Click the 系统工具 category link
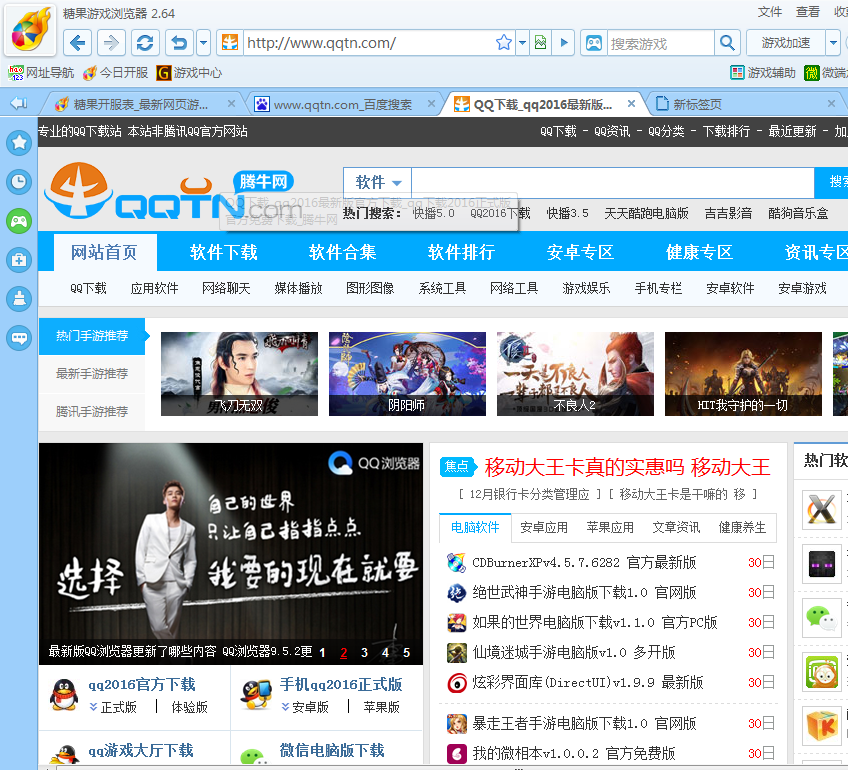Image resolution: width=848 pixels, height=770 pixels. click(x=442, y=288)
